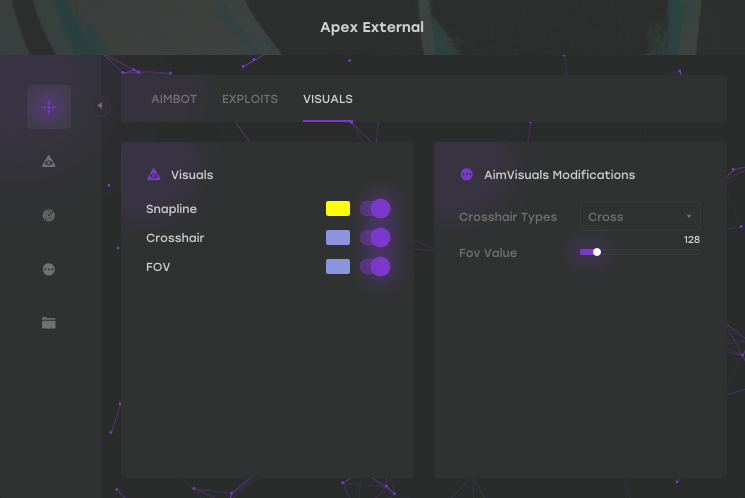This screenshot has width=745, height=498.
Task: Click the Visuals panel eye-triangle header icon
Action: click(153, 174)
